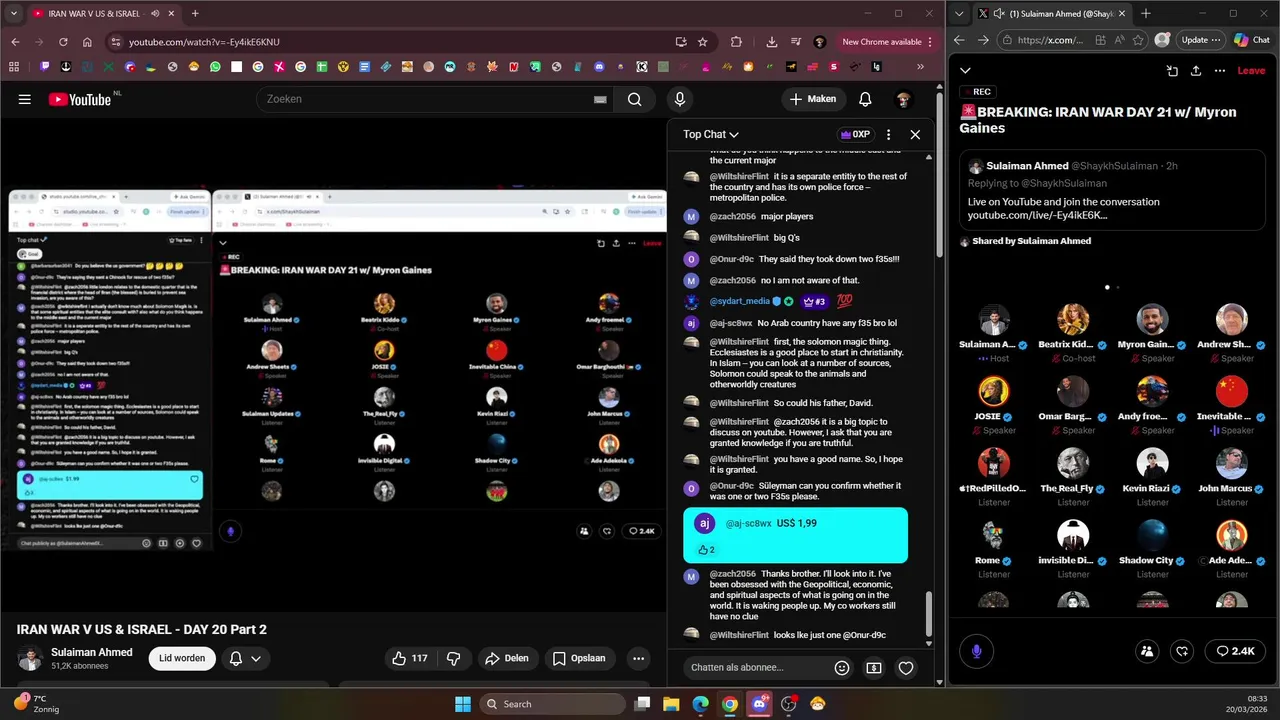This screenshot has height=720, width=1280.
Task: Open YouTube notifications bell
Action: (865, 99)
